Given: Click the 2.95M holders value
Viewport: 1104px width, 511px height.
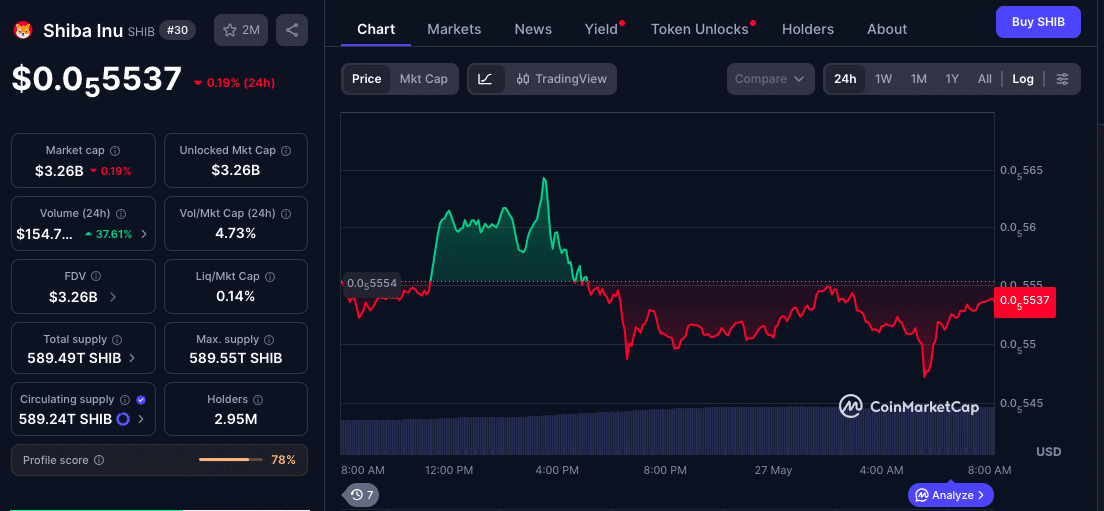Looking at the screenshot, I should pos(236,419).
